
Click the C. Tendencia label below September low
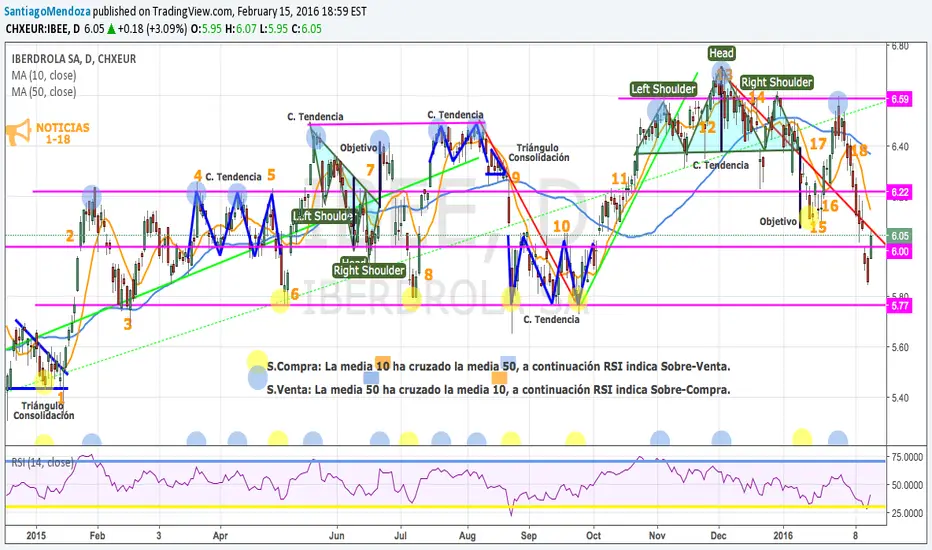point(551,319)
